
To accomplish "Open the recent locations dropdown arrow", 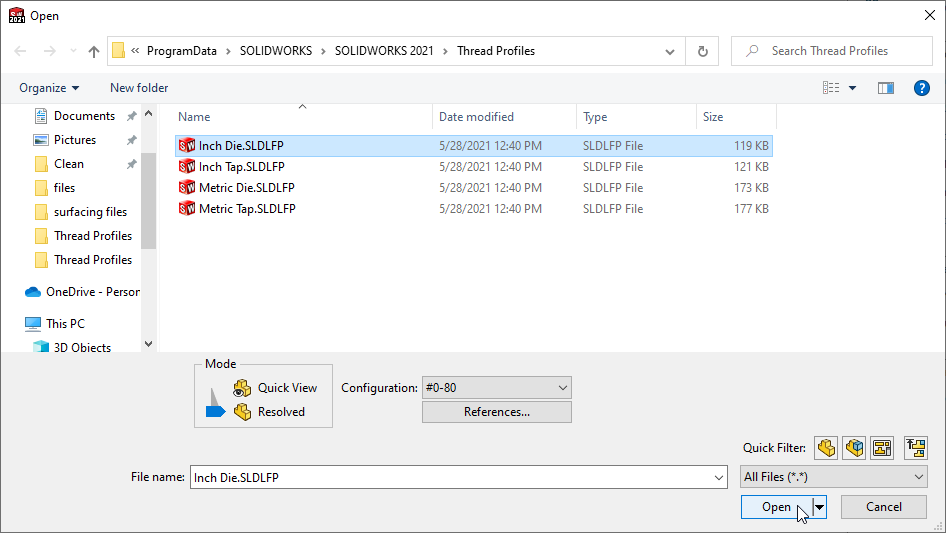I will tap(73, 51).
